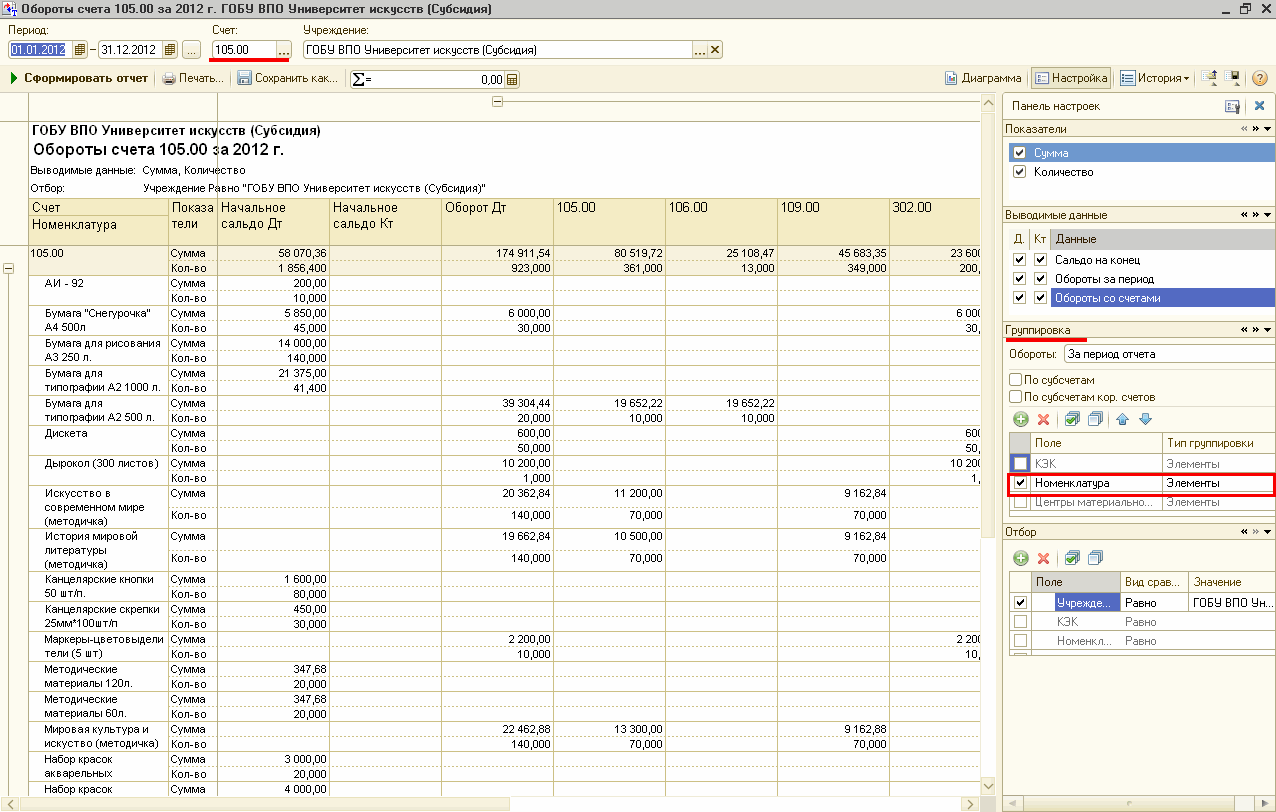Move grouping field up with the blue arrow
This screenshot has height=812, width=1276.
[x=1123, y=420]
